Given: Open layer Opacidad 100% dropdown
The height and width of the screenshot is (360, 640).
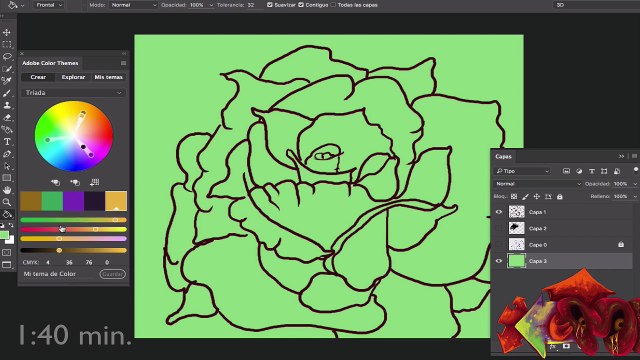Looking at the screenshot, I should [x=634, y=184].
